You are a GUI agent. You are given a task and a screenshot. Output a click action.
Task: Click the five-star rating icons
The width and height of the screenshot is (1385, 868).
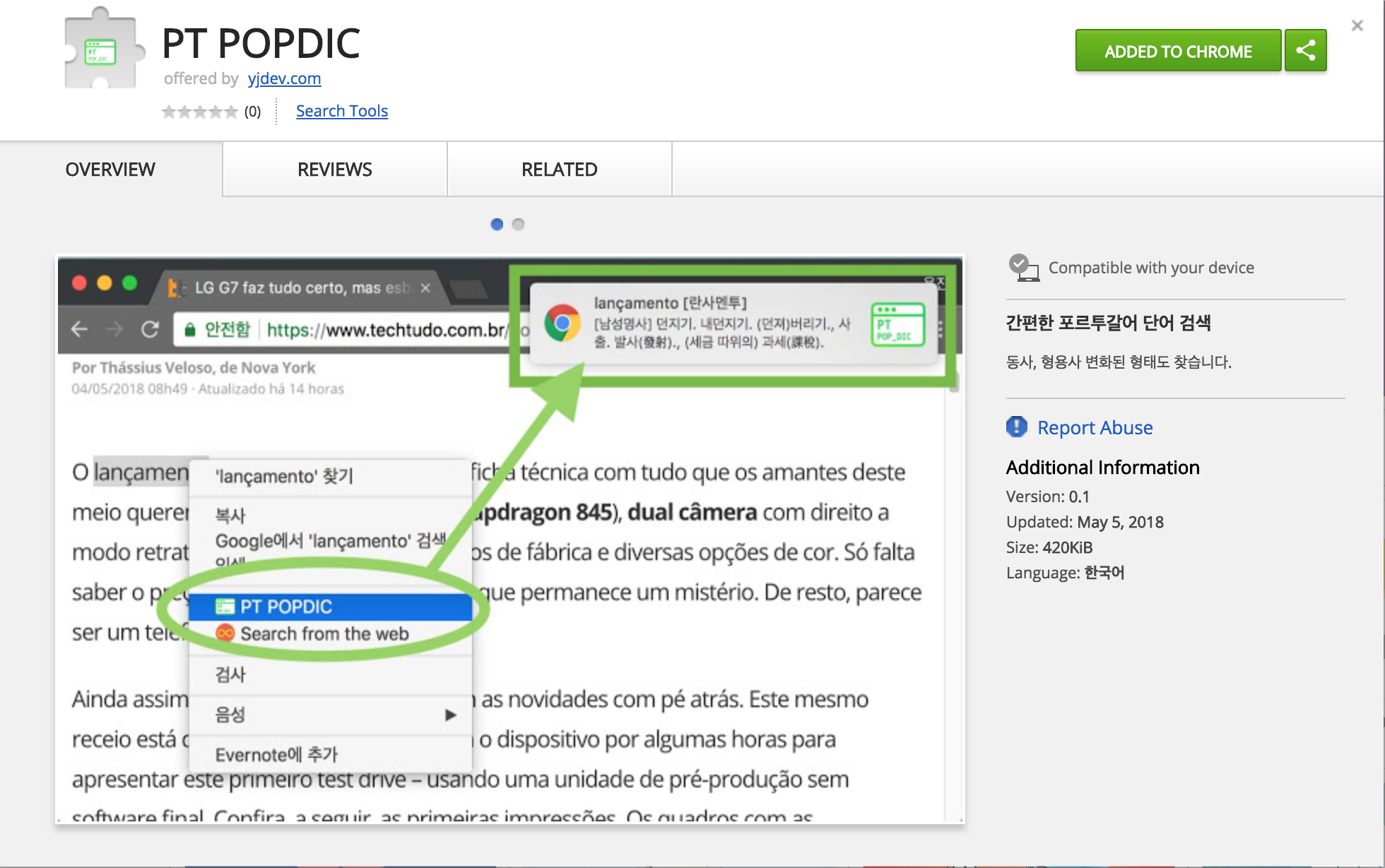pos(199,112)
